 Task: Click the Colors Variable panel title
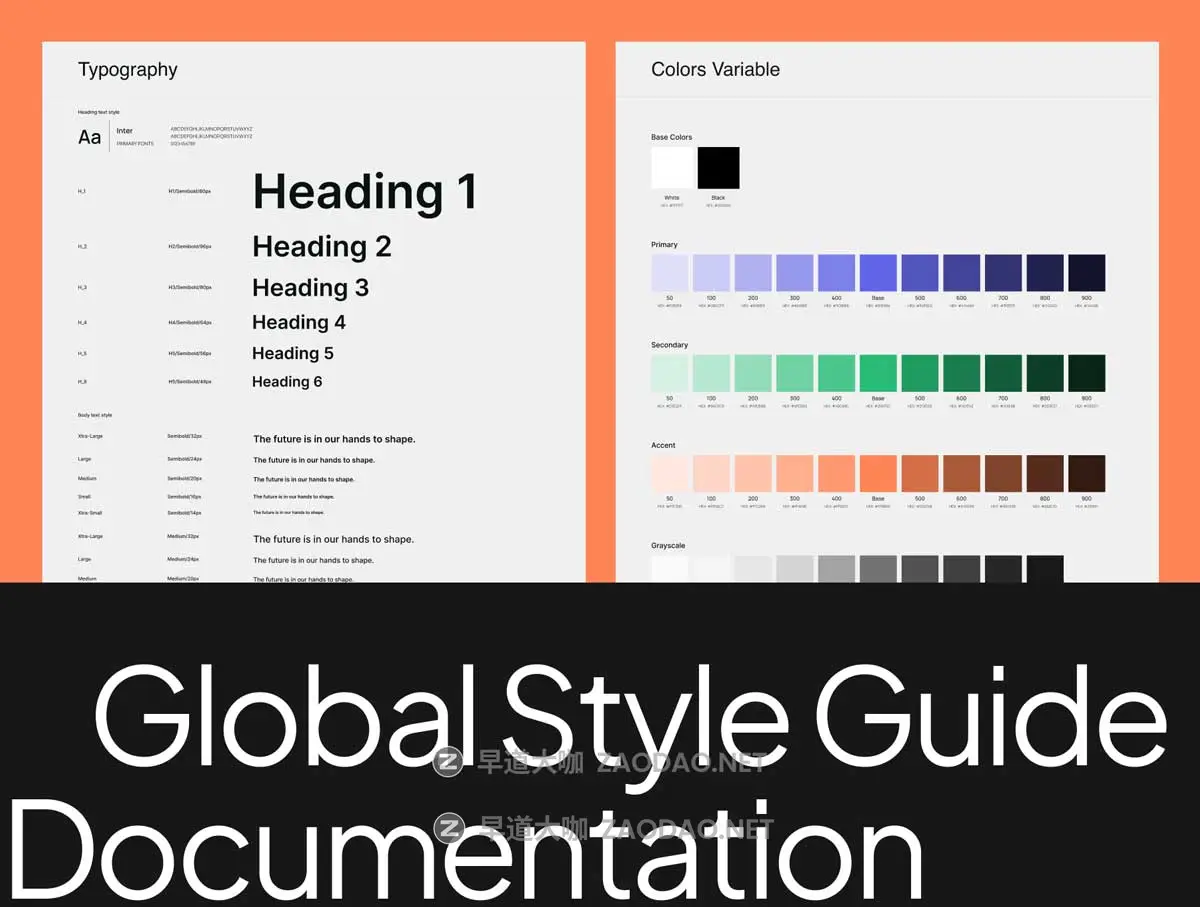pos(715,70)
